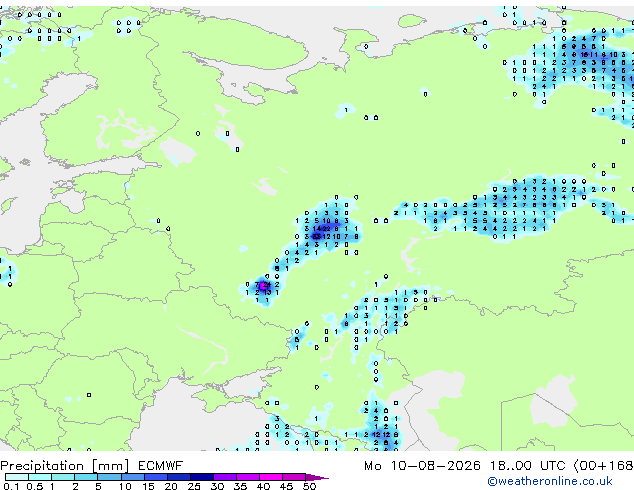
Task: Select the 2–5 mm legend color swatch
Action: click(86, 477)
